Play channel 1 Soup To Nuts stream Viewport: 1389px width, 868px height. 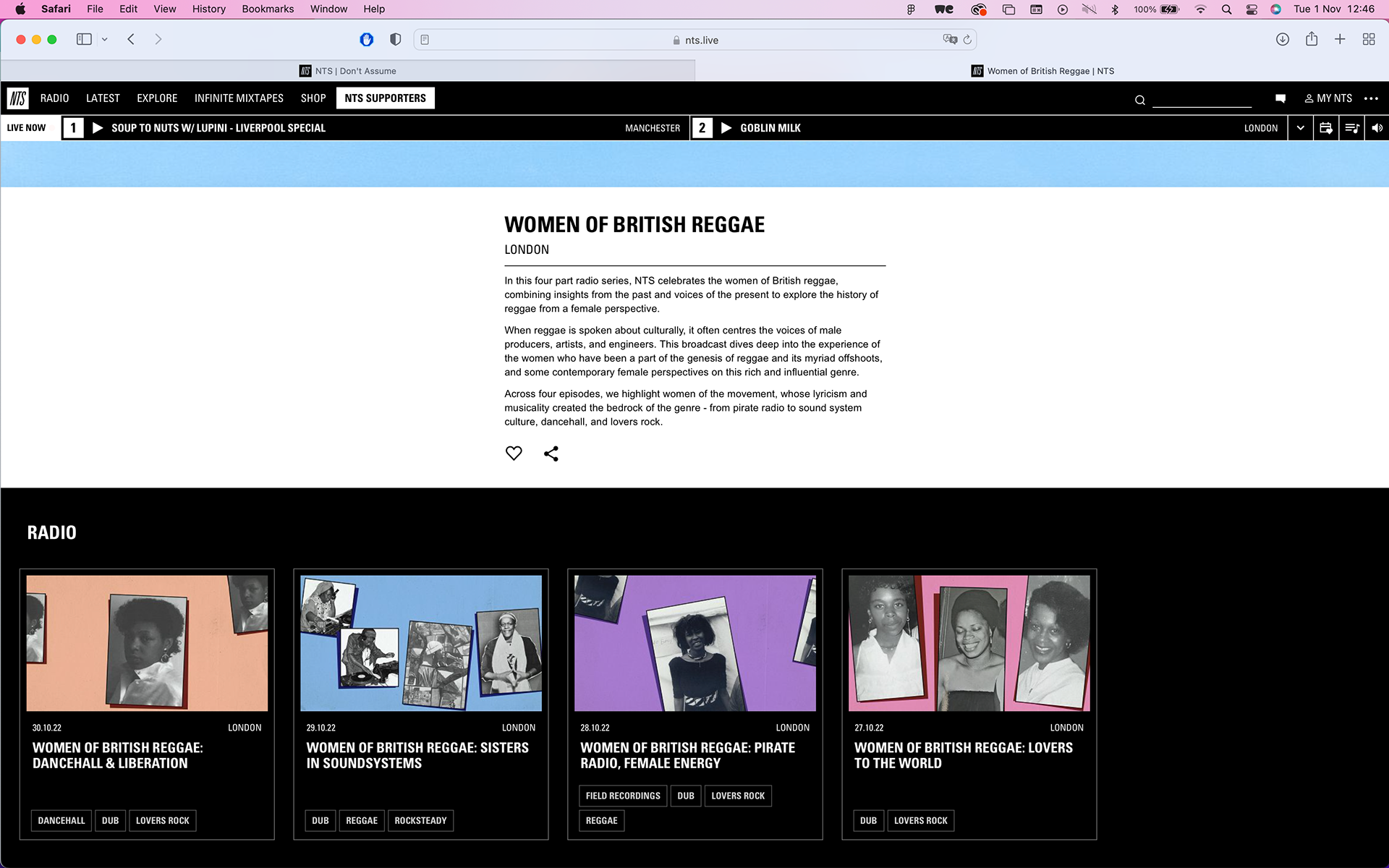(x=98, y=128)
